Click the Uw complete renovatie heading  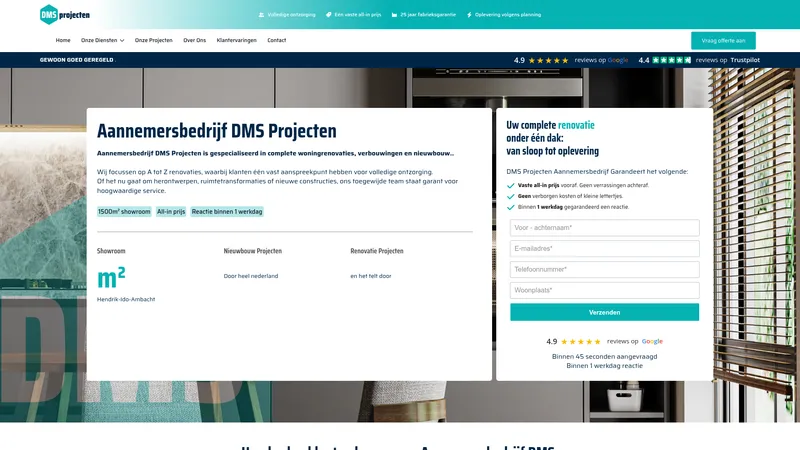(x=553, y=138)
